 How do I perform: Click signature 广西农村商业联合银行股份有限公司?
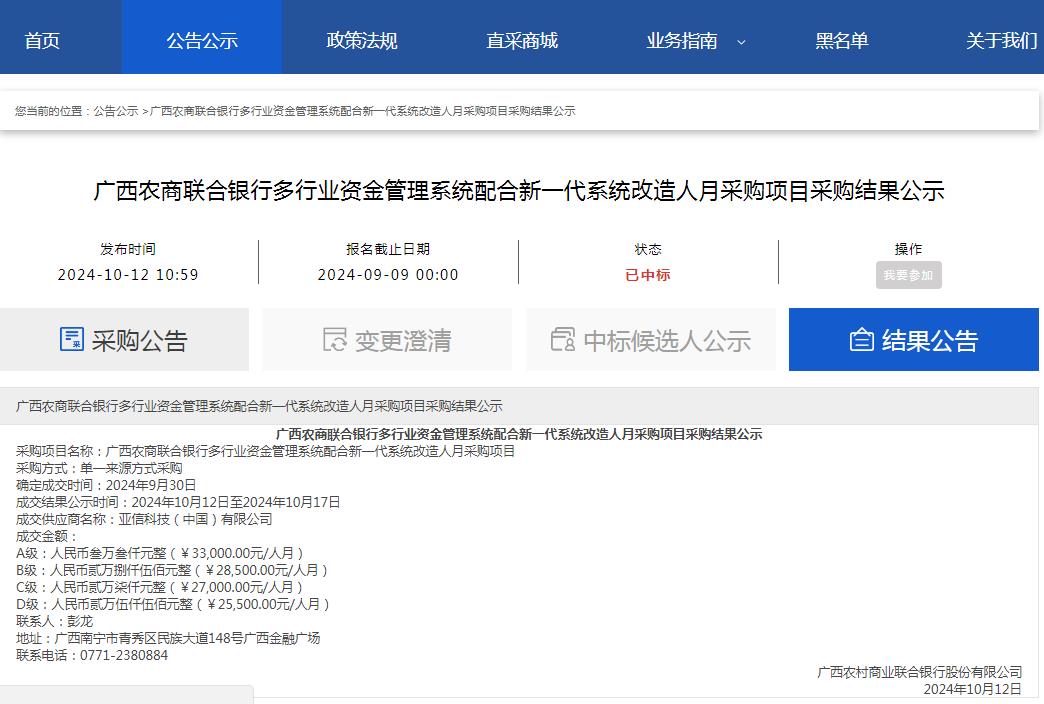(x=919, y=672)
